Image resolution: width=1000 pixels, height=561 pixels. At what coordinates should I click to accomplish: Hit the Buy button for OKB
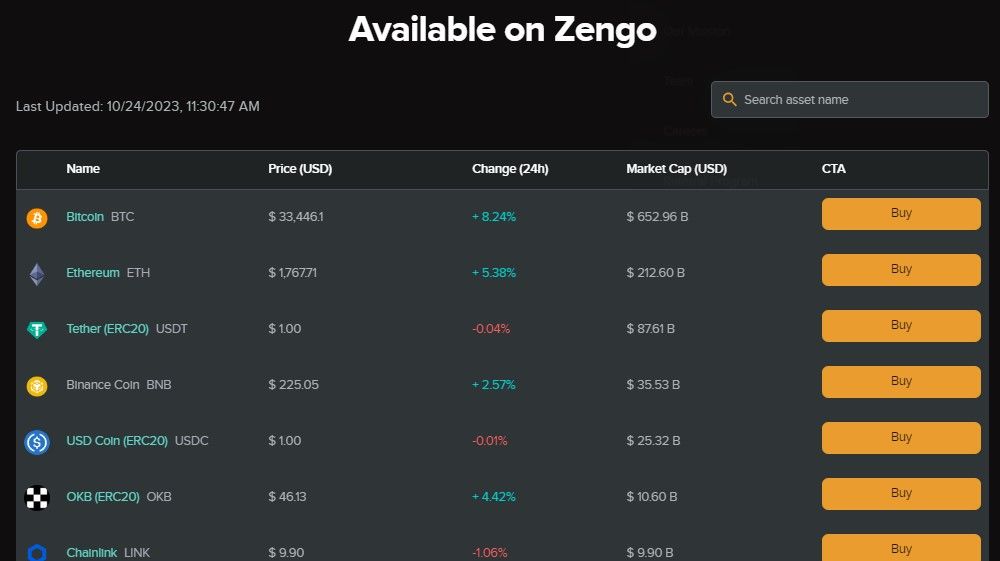pos(901,494)
